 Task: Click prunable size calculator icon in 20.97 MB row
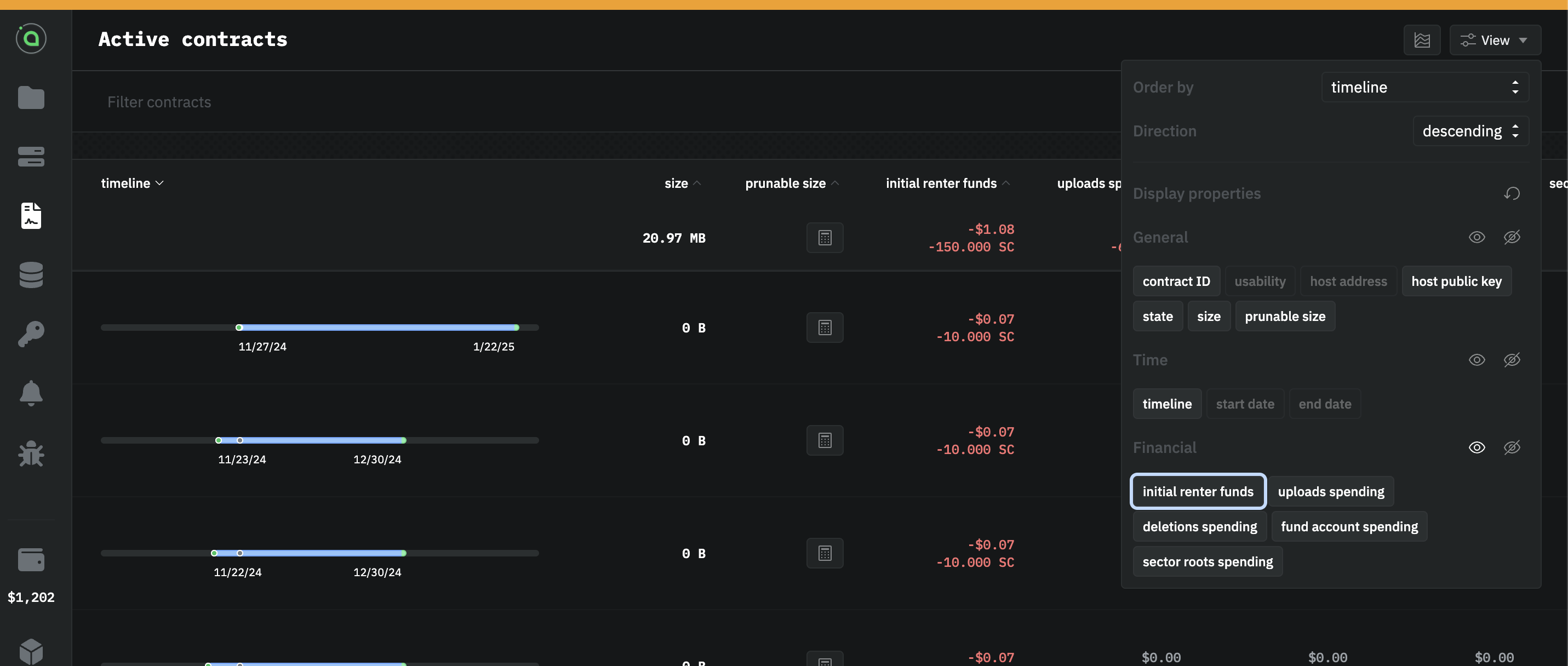tap(825, 237)
